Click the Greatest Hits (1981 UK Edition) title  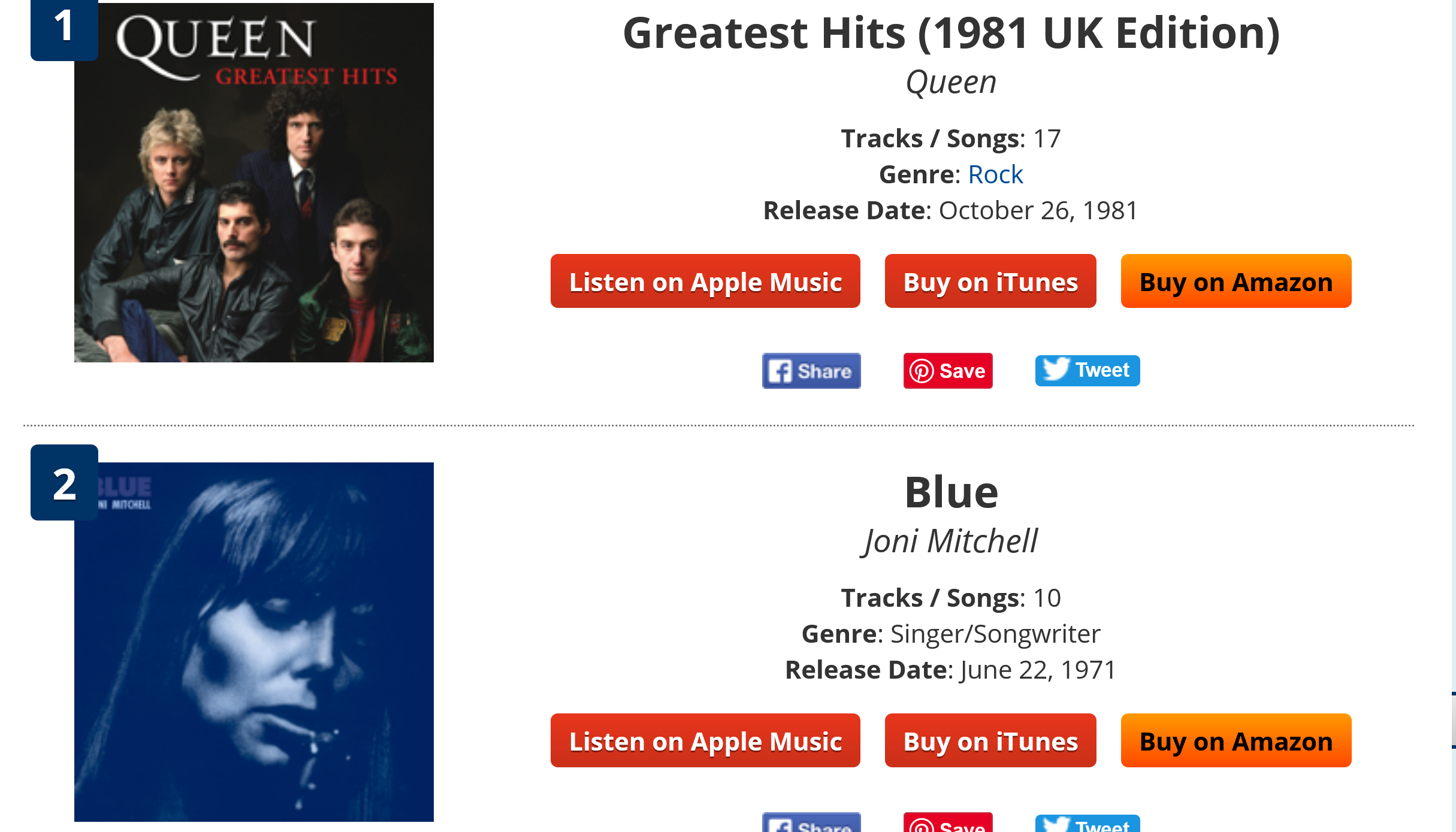coord(951,34)
